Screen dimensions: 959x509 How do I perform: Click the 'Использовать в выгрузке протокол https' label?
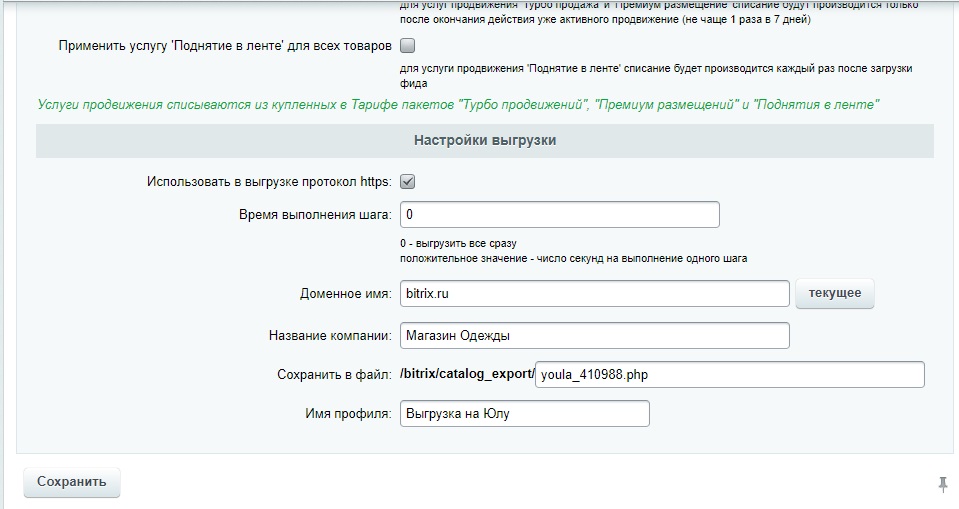[268, 182]
